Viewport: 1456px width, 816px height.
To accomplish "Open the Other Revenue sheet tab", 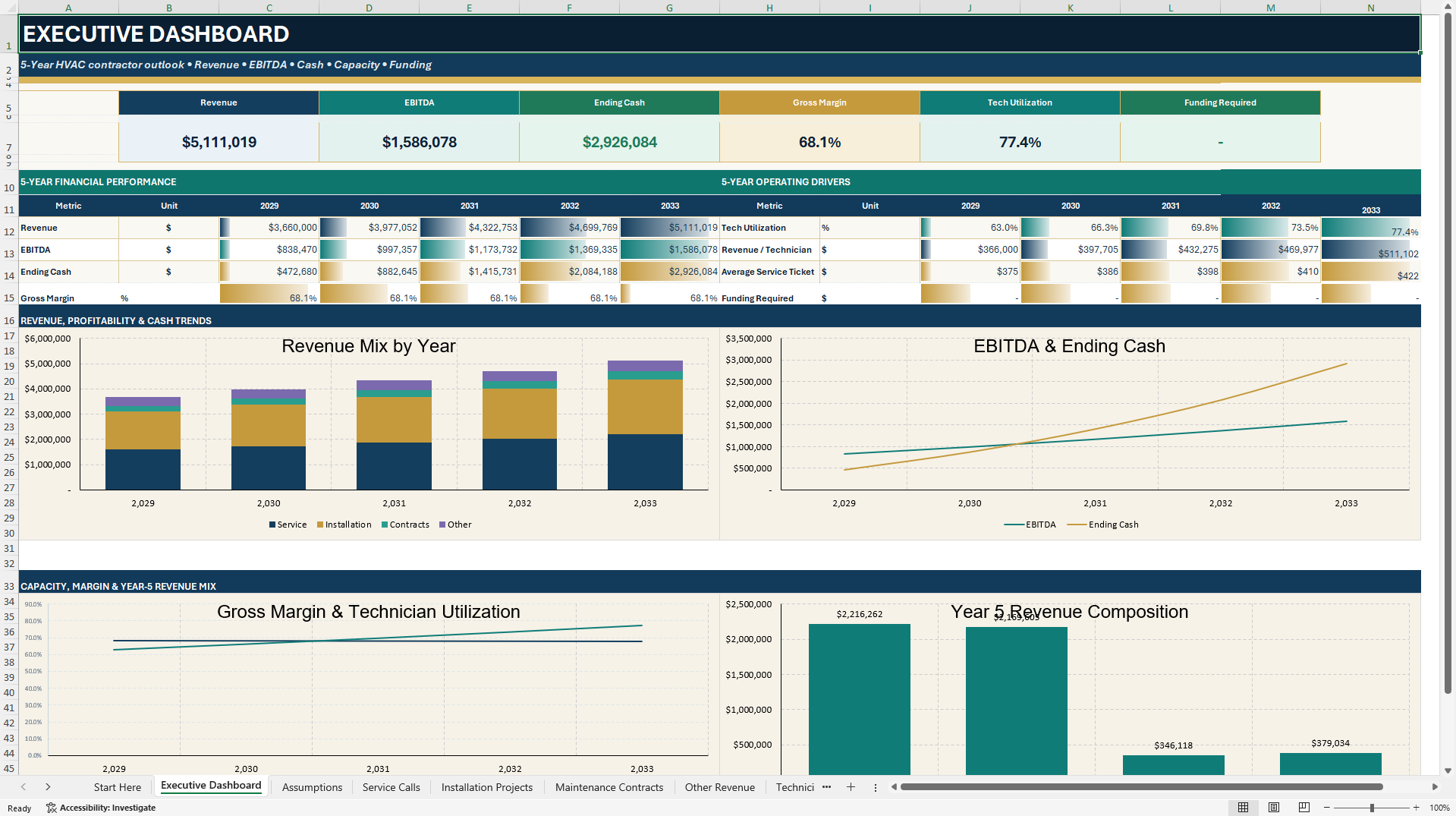I will [719, 787].
